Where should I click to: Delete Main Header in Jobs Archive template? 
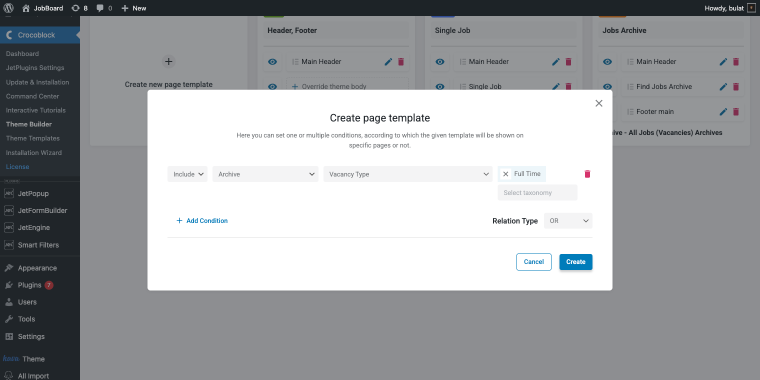pyautogui.click(x=736, y=62)
